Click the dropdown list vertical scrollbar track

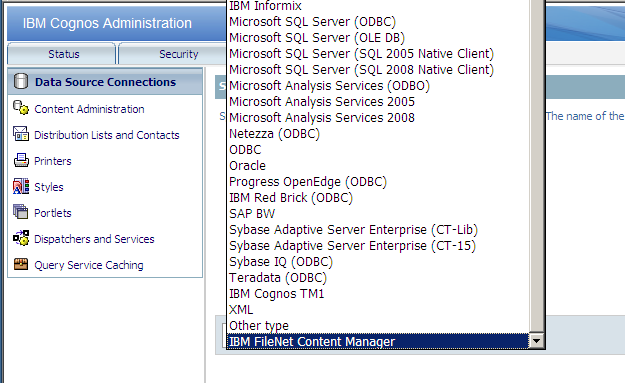click(x=537, y=165)
